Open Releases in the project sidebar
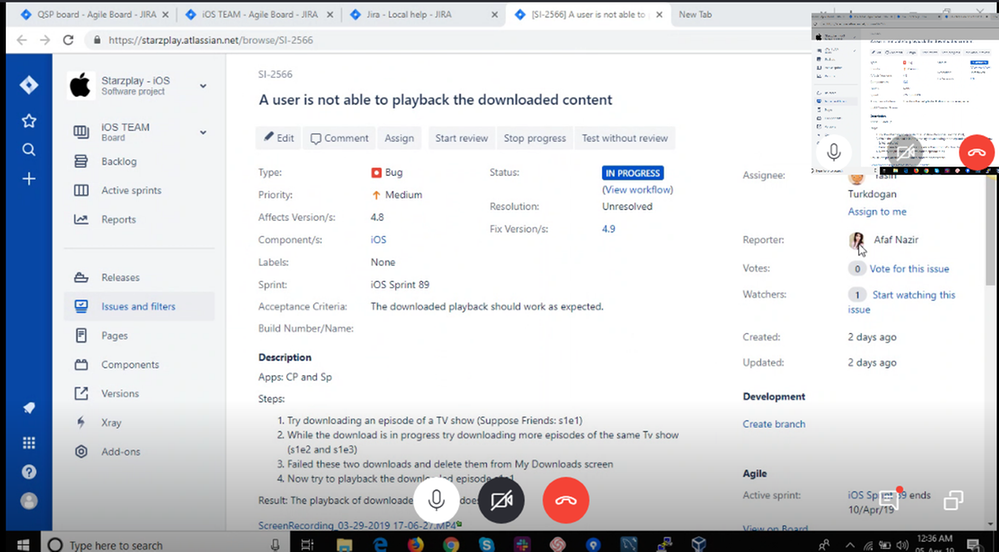 (120, 277)
